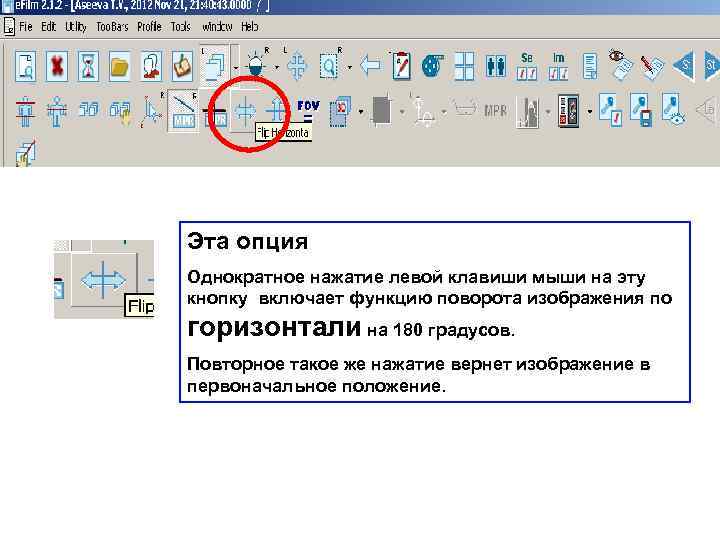720x540 pixels.
Task: Click the red X close study icon
Action: (x=57, y=66)
